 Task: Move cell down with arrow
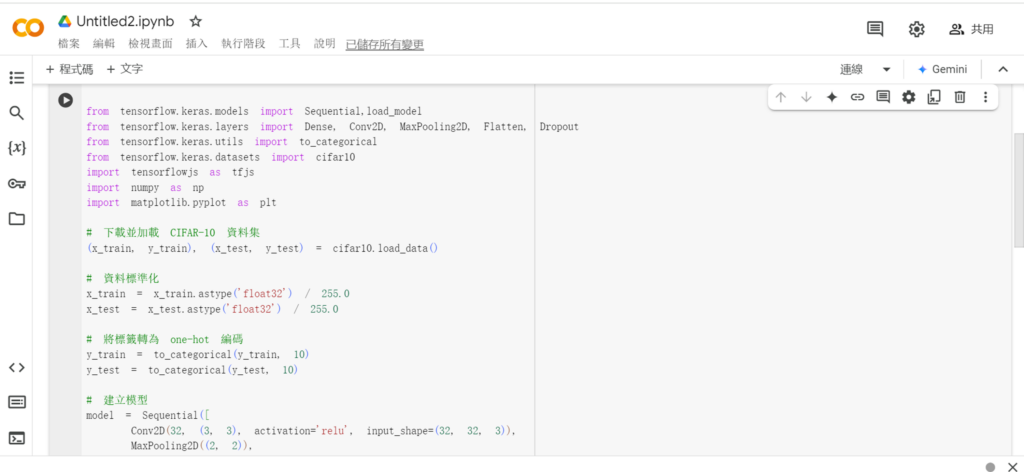806,97
